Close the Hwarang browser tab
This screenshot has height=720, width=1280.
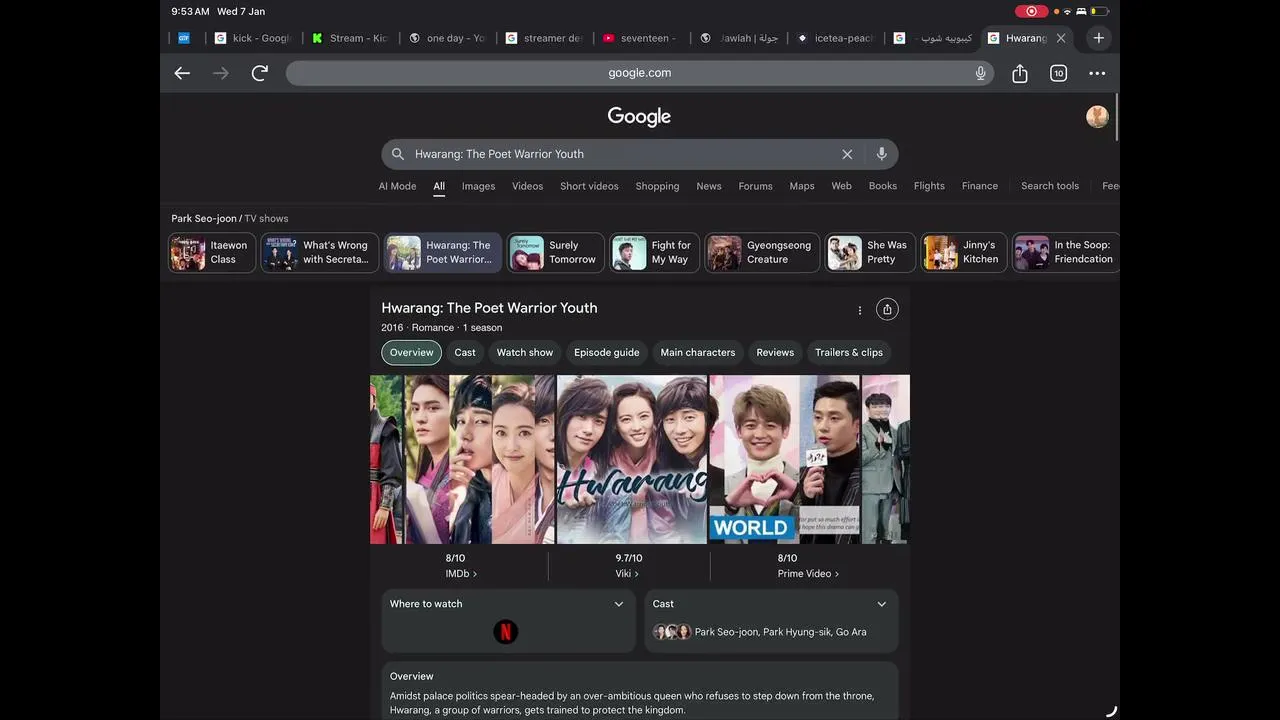[x=1061, y=38]
